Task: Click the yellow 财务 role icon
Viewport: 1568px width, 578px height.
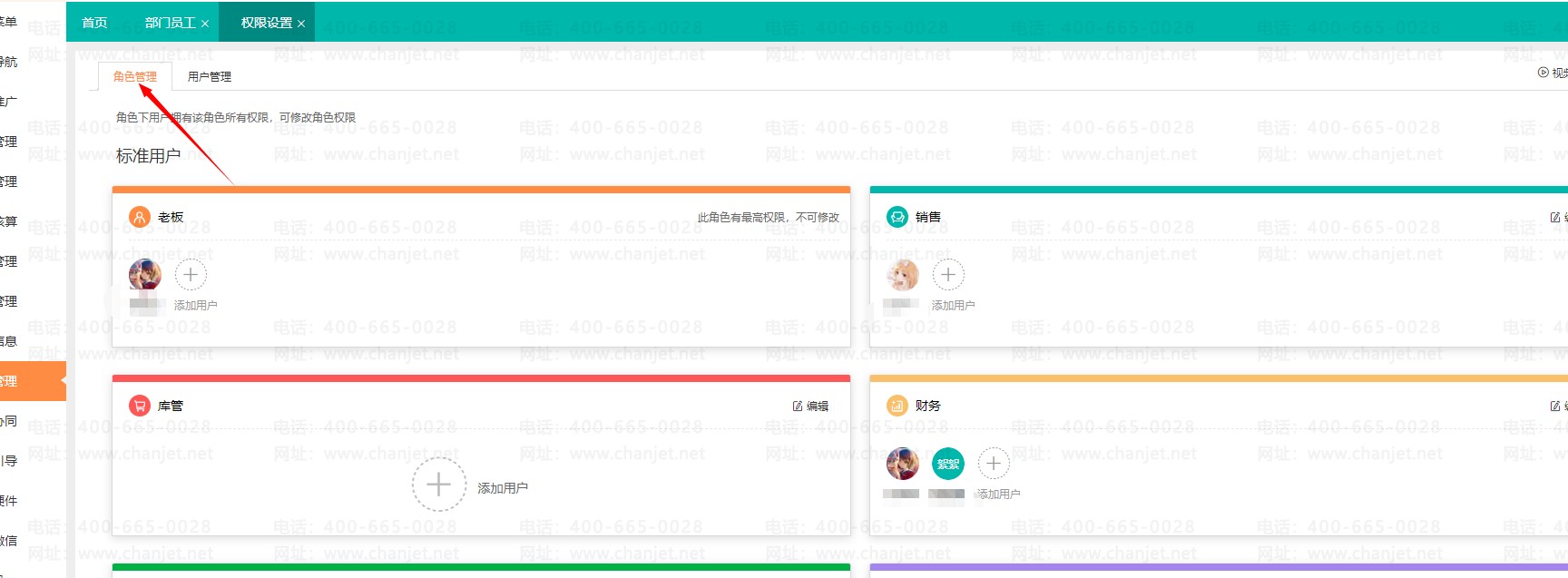Action: point(897,406)
